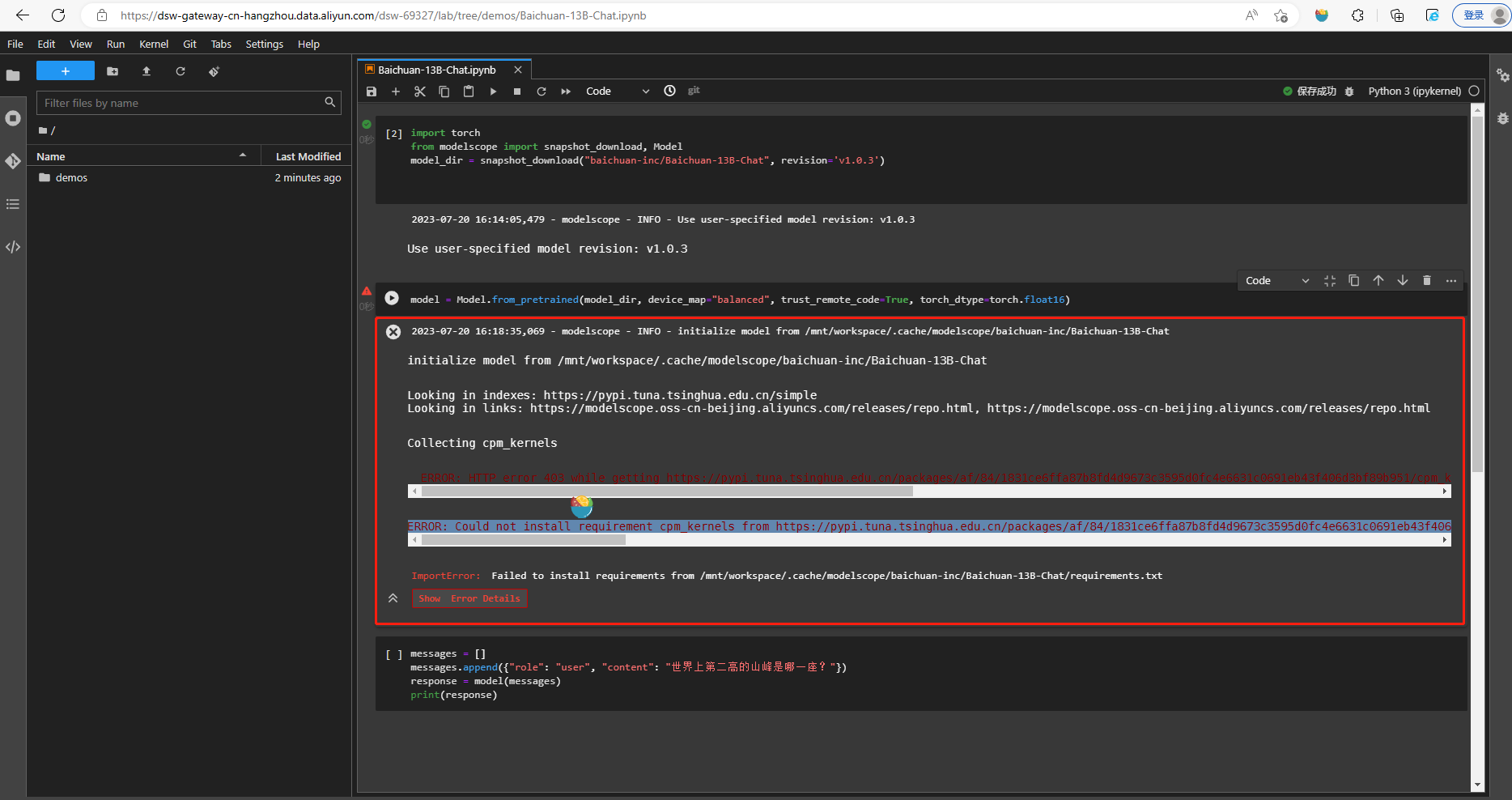
Task: Open the View menu
Action: [81, 44]
